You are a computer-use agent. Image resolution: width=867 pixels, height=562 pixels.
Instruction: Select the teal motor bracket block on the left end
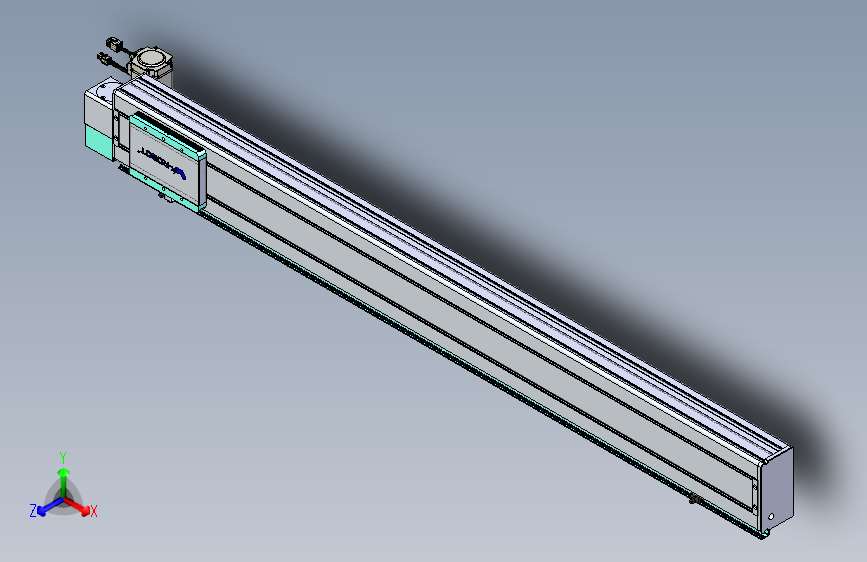[x=99, y=140]
